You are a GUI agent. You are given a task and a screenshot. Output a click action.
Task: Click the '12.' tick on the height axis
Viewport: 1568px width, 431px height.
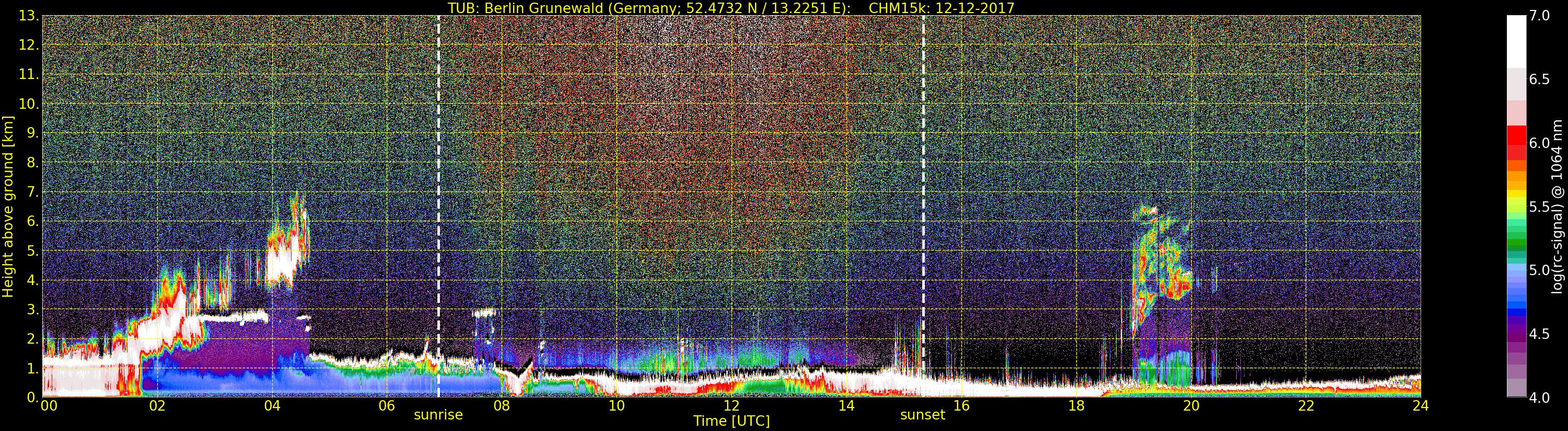click(29, 45)
